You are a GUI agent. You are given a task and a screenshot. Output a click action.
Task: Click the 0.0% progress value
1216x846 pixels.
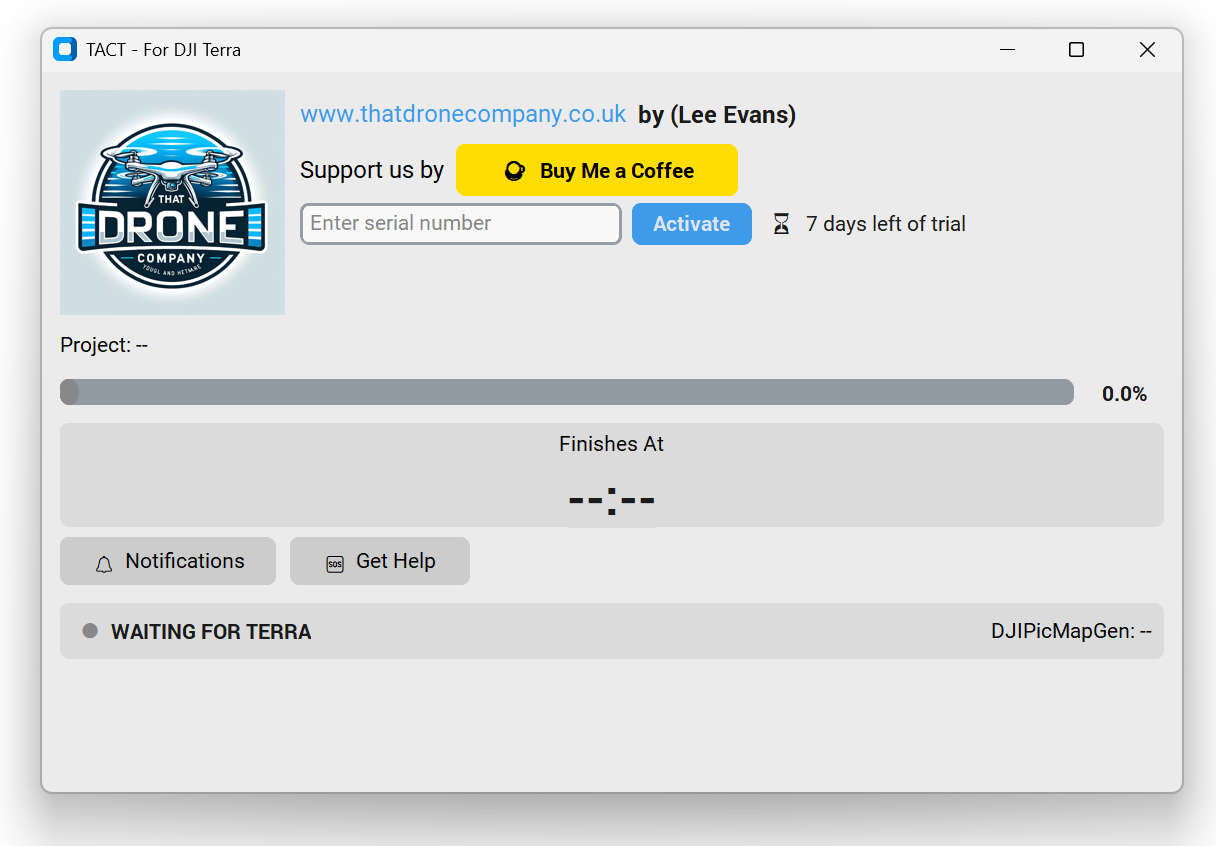tap(1124, 394)
